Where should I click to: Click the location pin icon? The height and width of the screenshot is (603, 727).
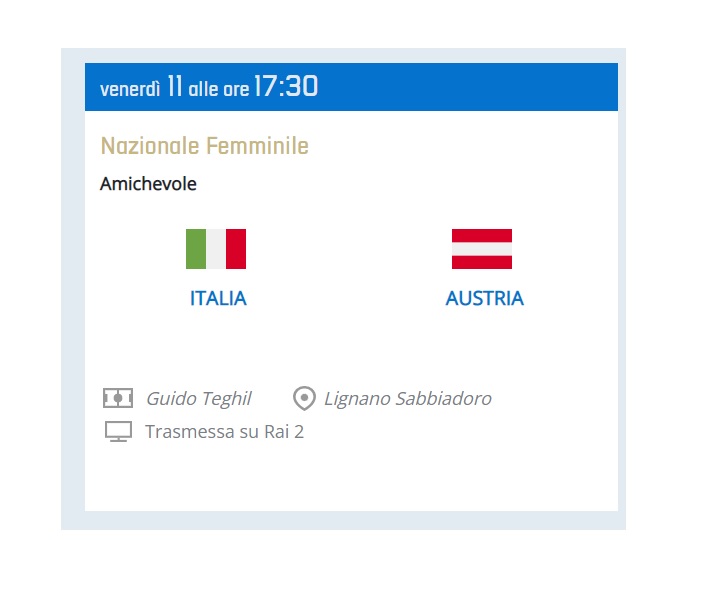(304, 398)
